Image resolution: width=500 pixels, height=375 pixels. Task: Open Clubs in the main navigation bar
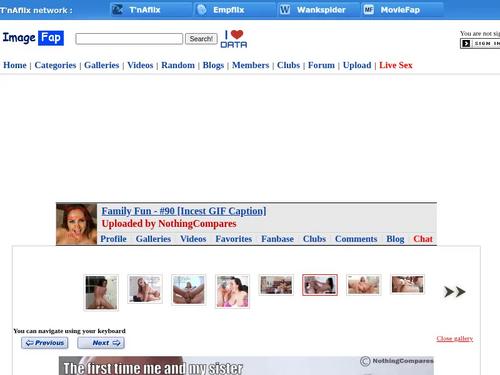[288, 65]
